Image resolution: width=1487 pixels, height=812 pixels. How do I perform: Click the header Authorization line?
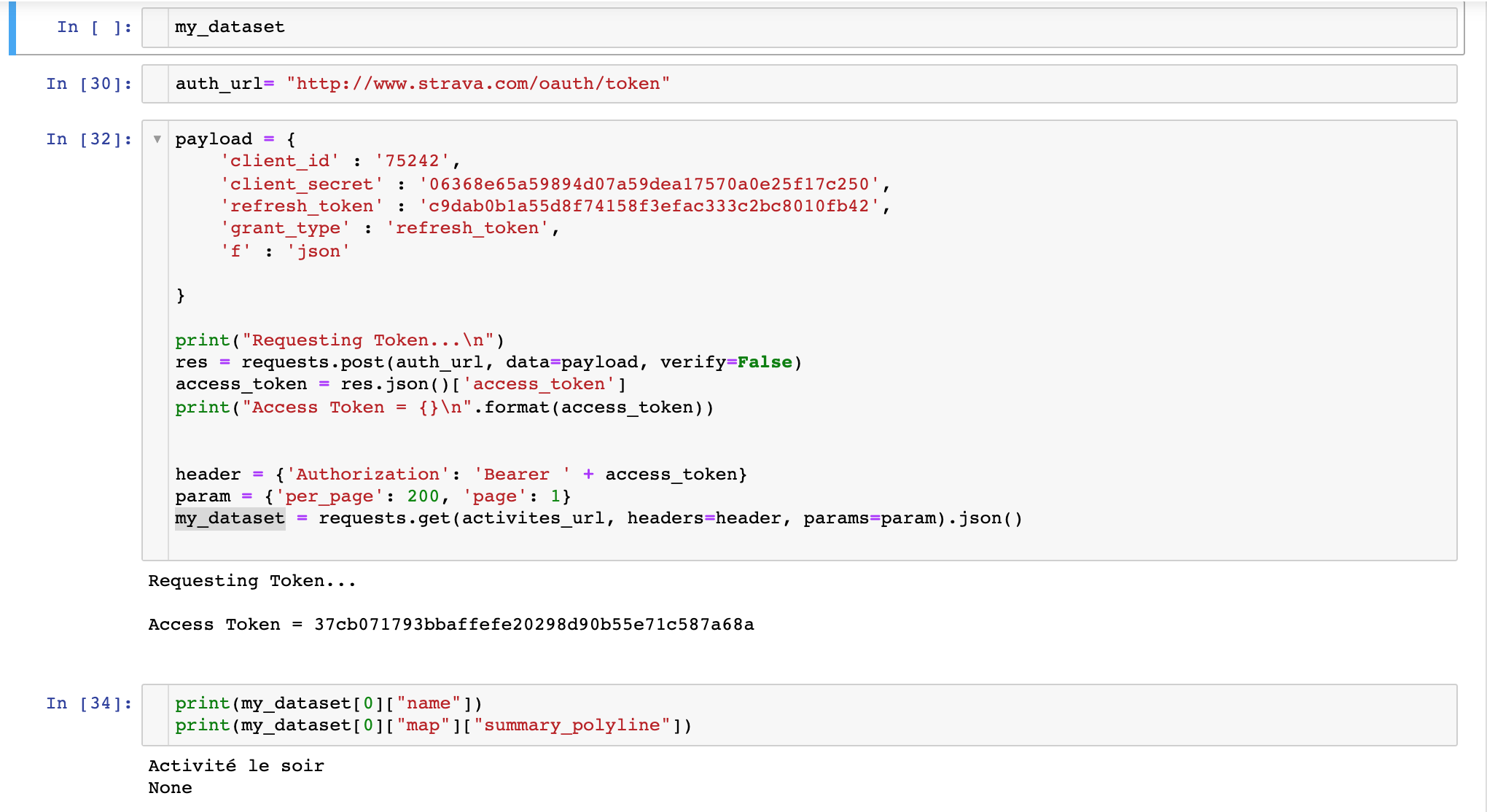[461, 475]
